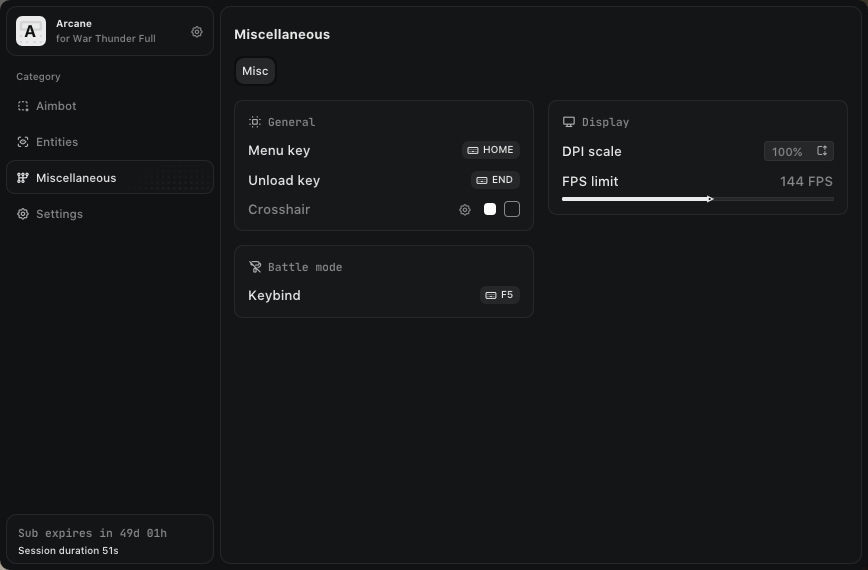Click the Settings gear icon in sidebar
This screenshot has height=570, width=868.
pos(23,214)
